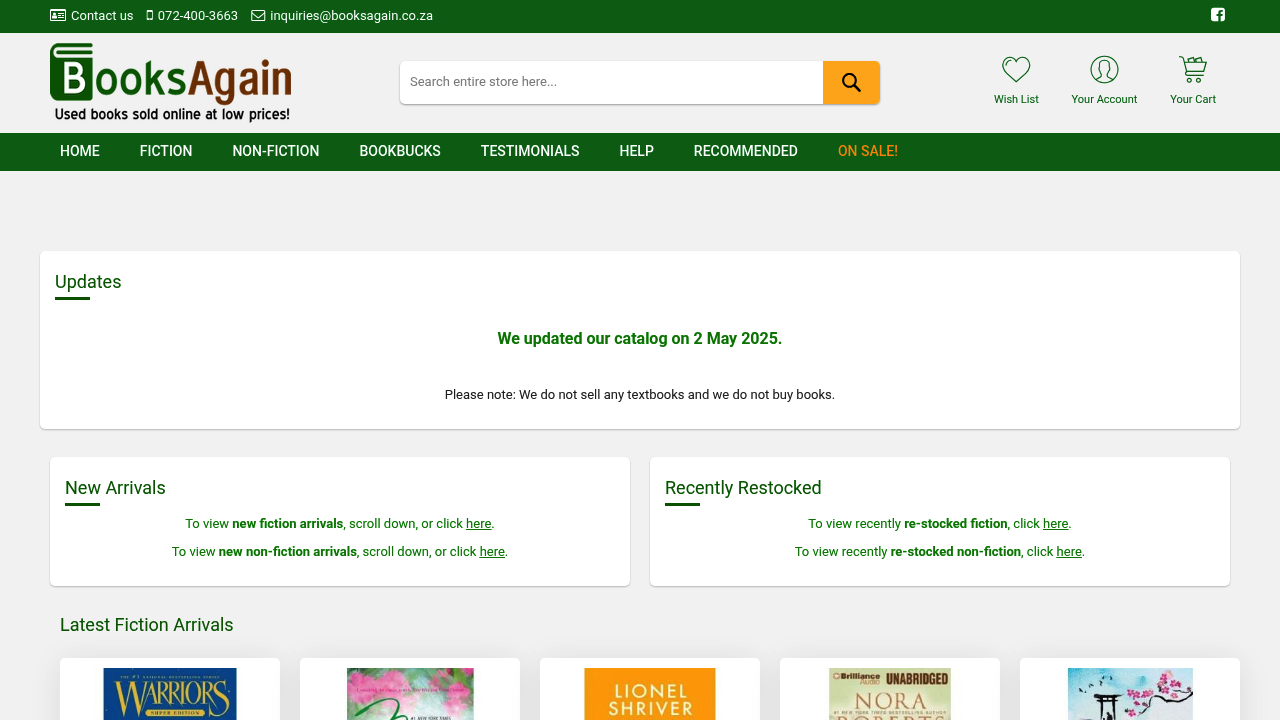Click the Contact us card icon
Screen dimensions: 1280x720
58,16
